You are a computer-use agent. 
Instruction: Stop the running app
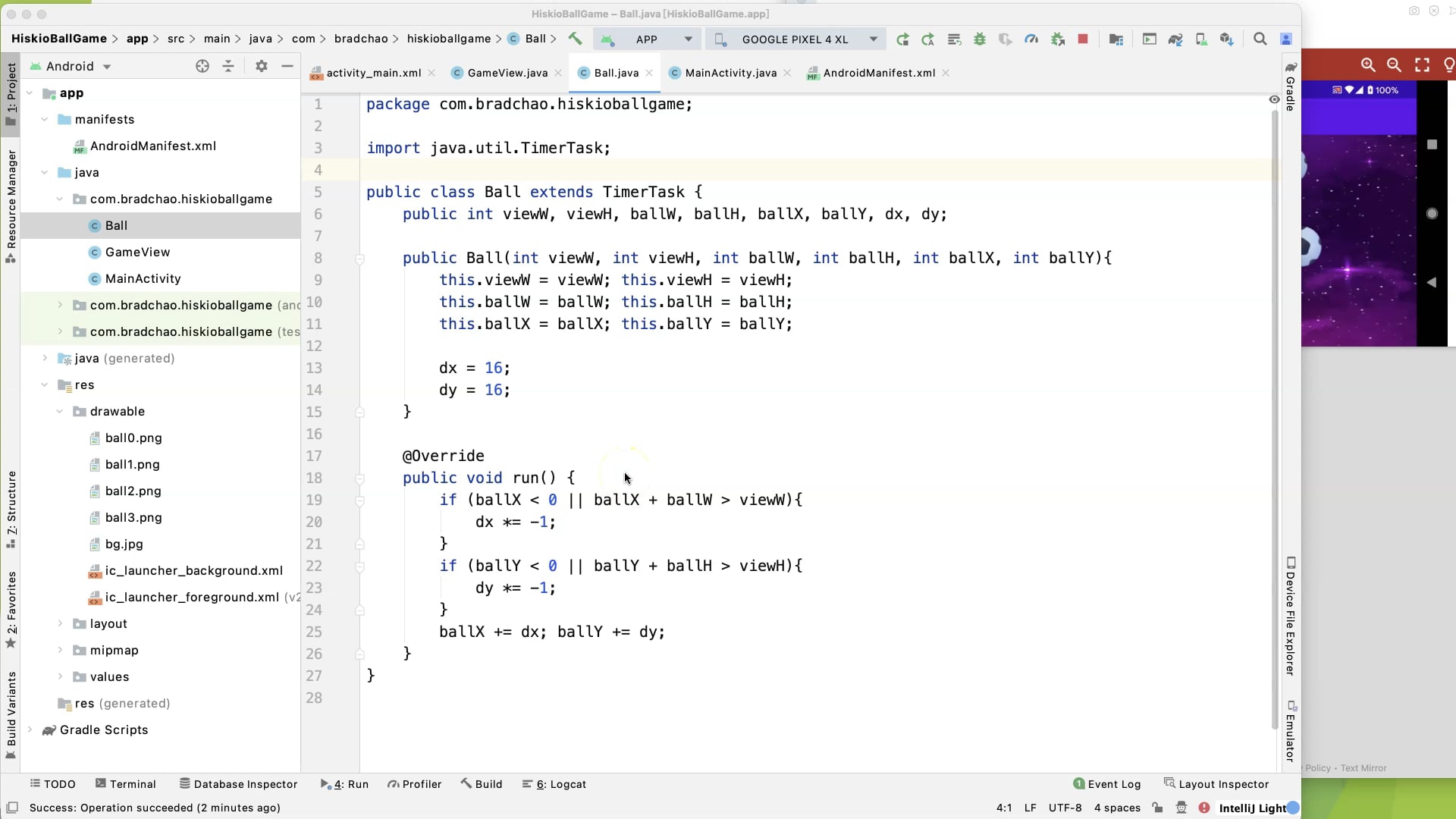click(1083, 39)
